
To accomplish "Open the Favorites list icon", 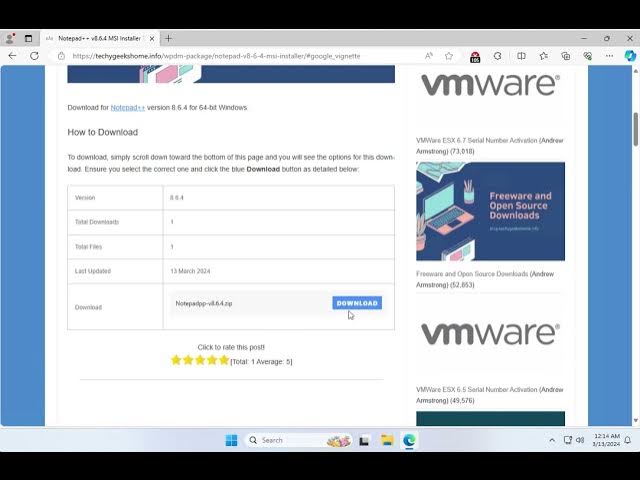I will pos(544,56).
